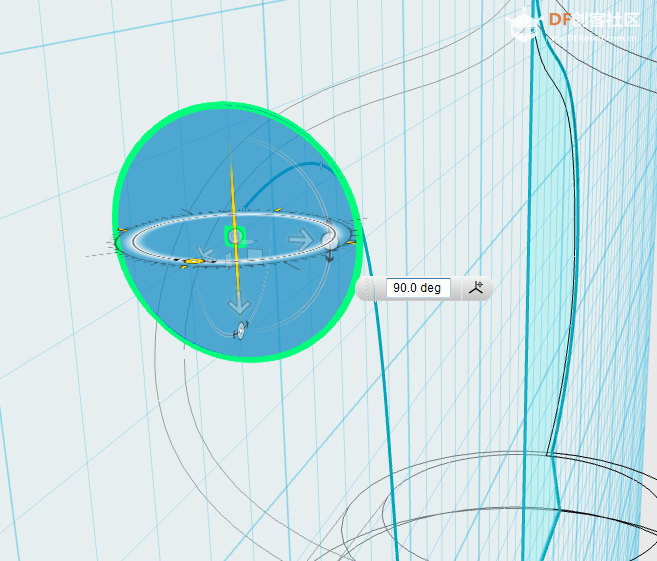This screenshot has height=561, width=657.
Task: Click the small dark arrow below right rotation handle
Action: pyautogui.click(x=329, y=255)
